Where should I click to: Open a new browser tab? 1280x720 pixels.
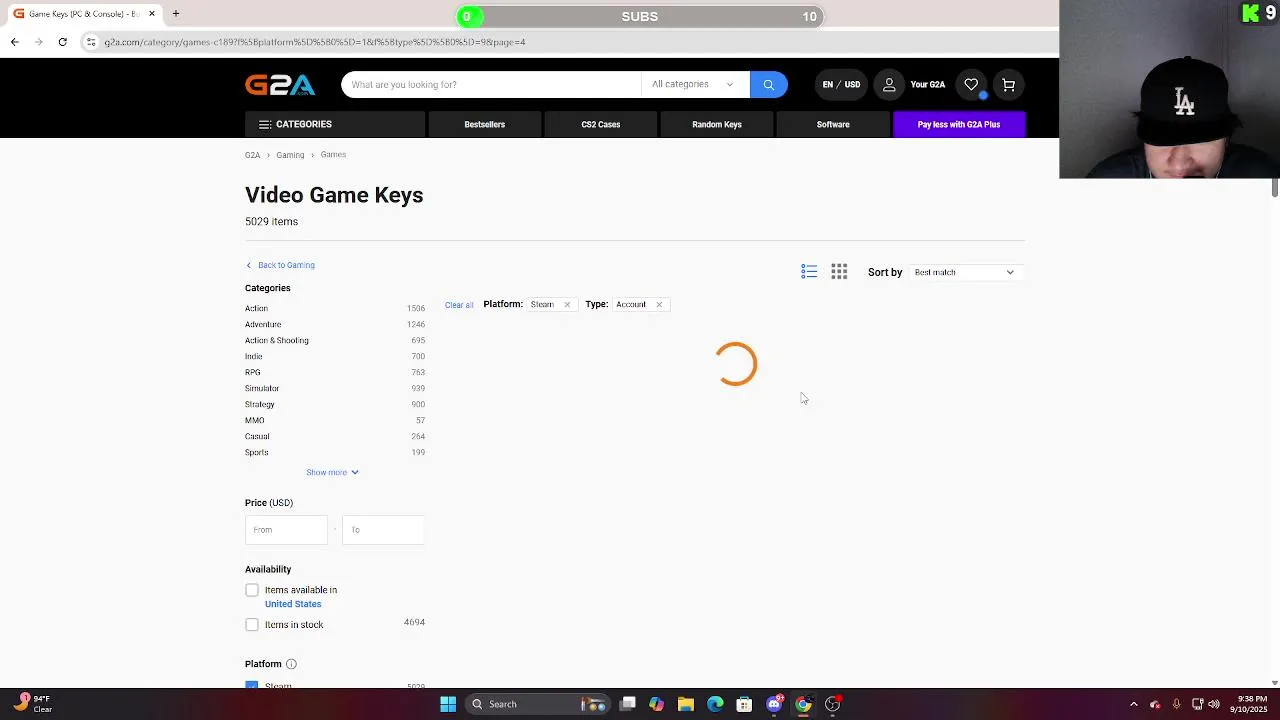(176, 14)
